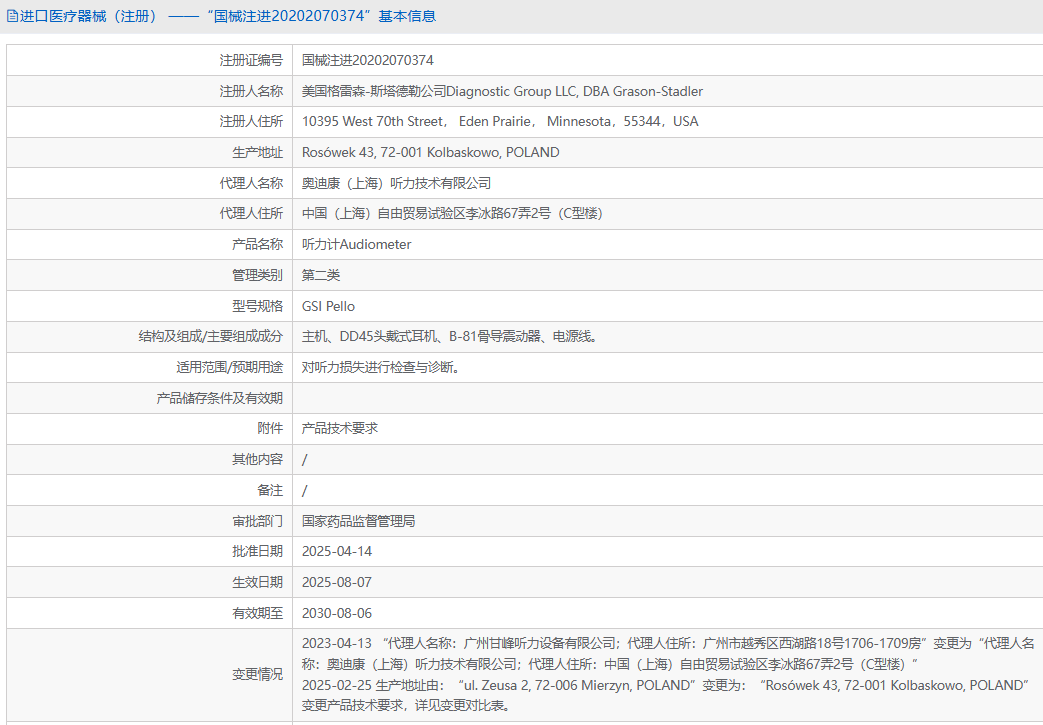Click the '产品名称' row label
The image size is (1043, 725).
pos(257,244)
